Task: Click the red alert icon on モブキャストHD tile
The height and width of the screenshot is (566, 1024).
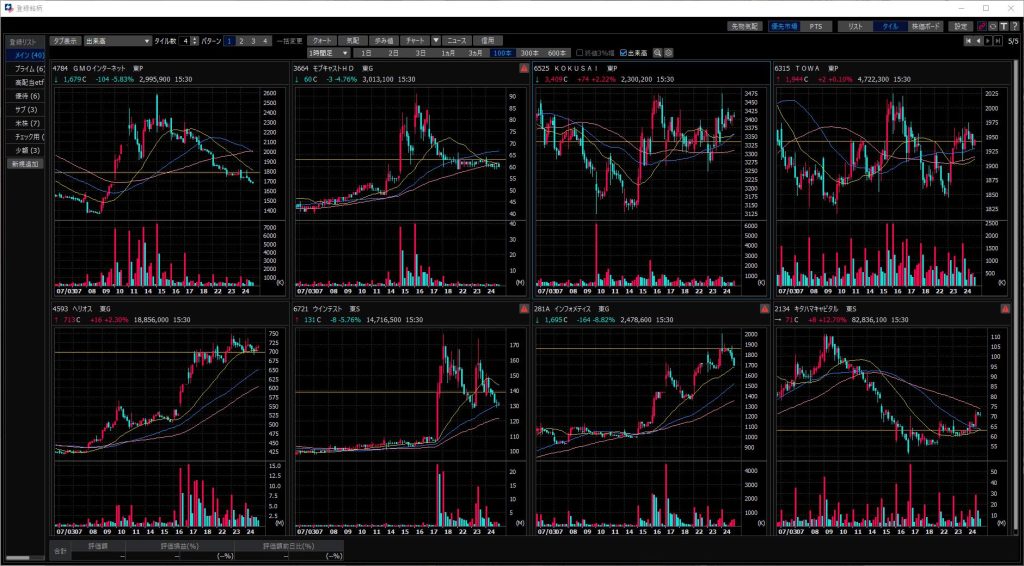Action: [524, 68]
